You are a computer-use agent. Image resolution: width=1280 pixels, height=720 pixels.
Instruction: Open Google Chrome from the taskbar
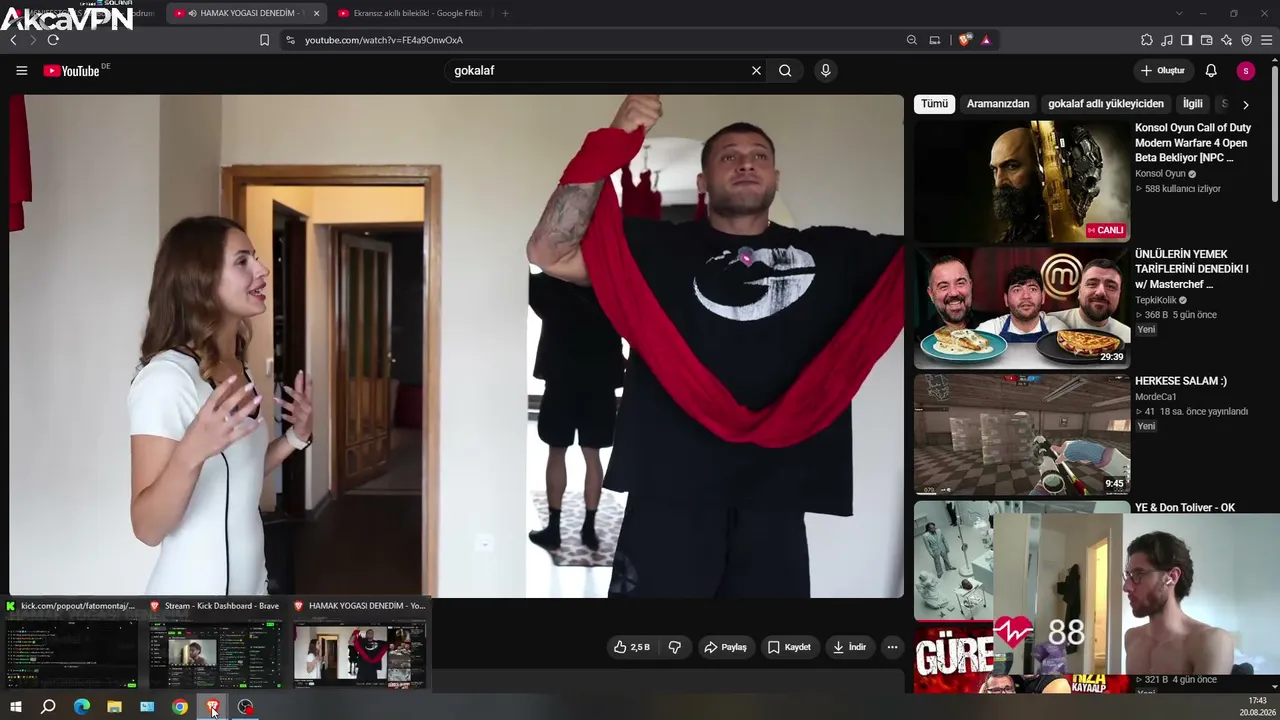coord(180,707)
